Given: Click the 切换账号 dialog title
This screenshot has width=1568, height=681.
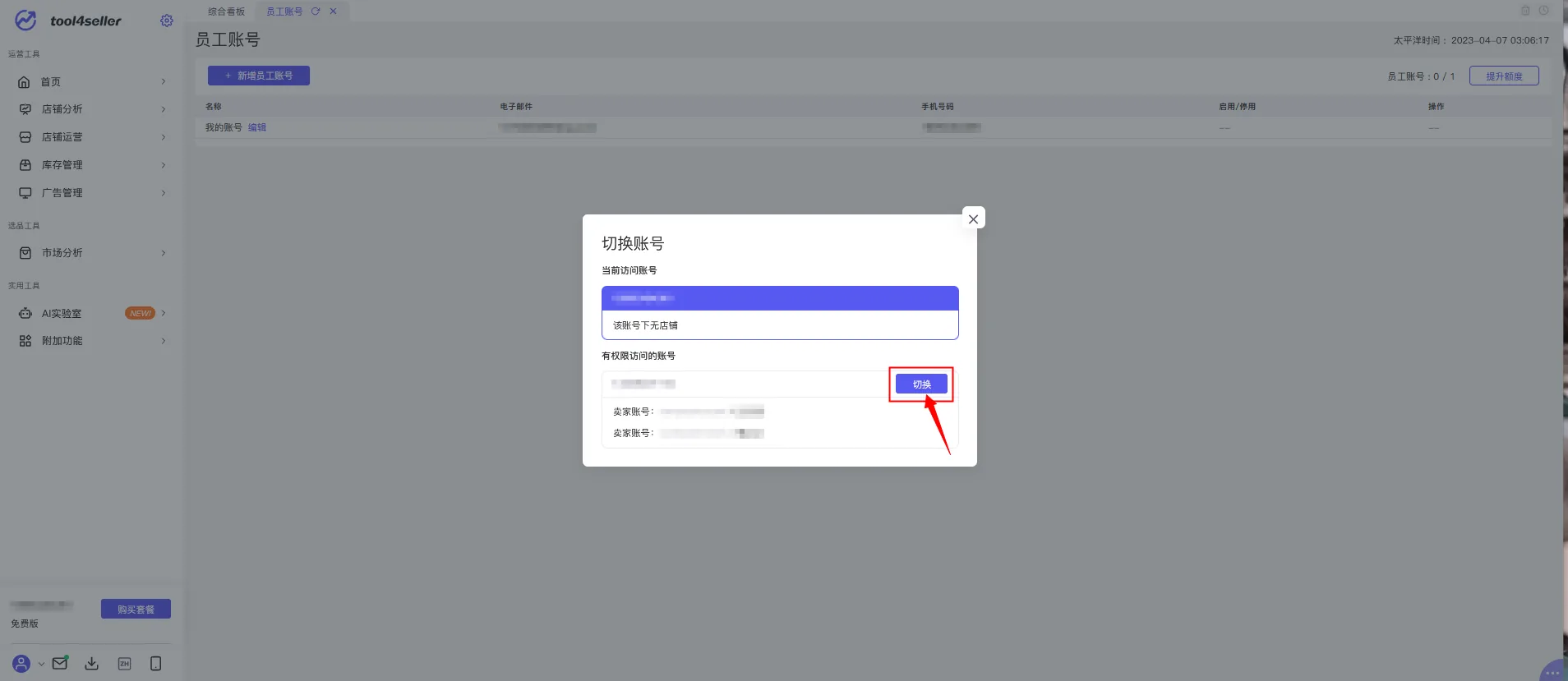Looking at the screenshot, I should pyautogui.click(x=633, y=243).
